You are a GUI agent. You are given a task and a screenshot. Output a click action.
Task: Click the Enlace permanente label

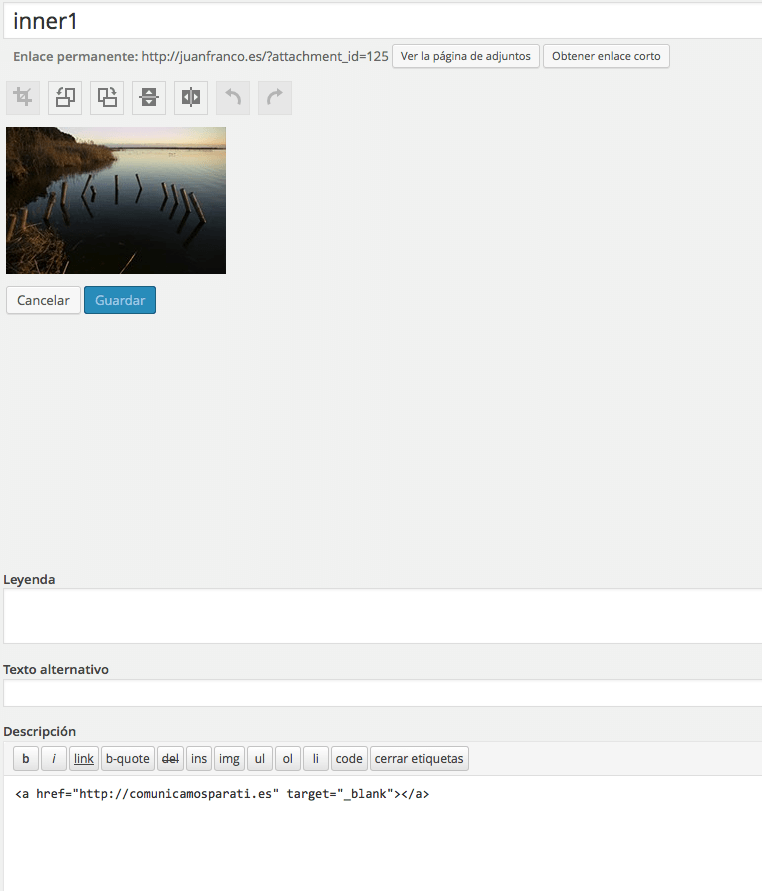click(x=76, y=56)
